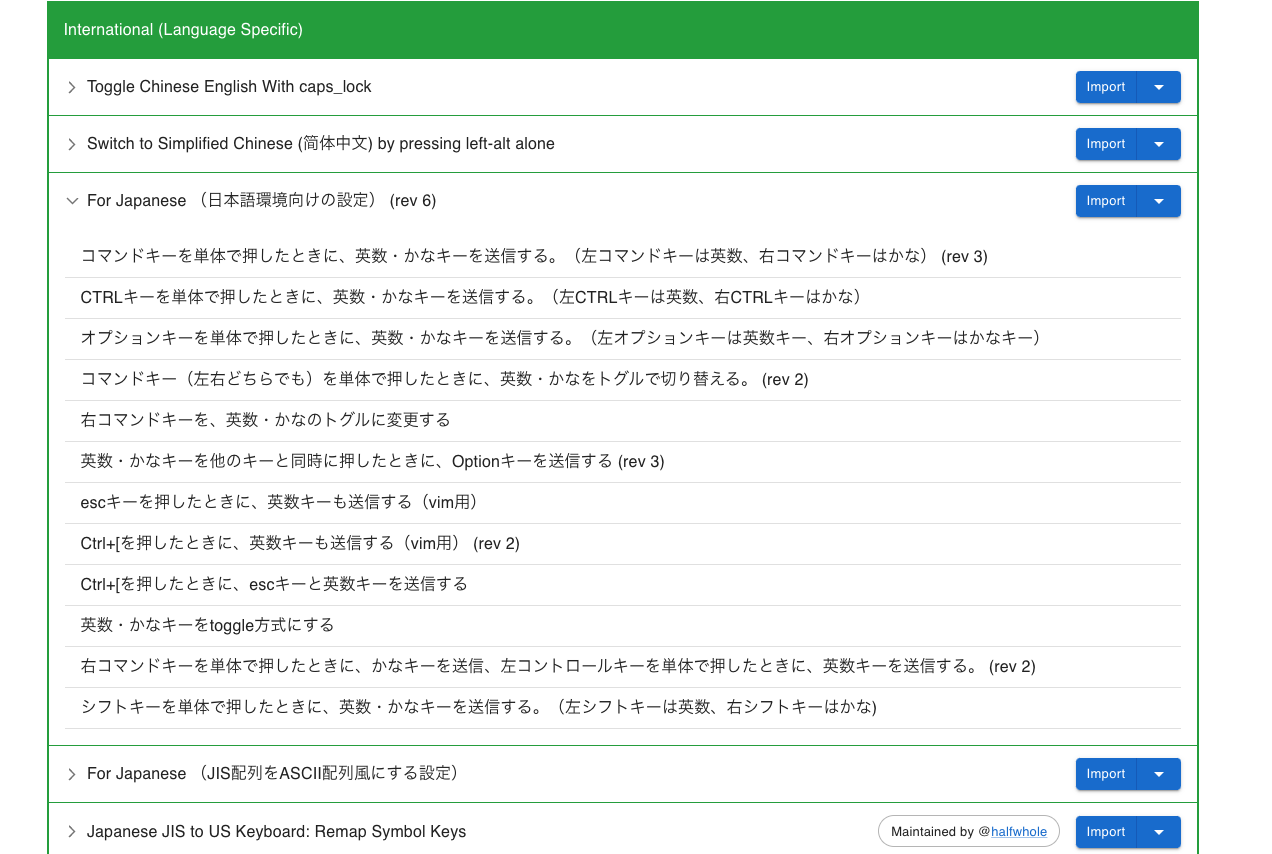Select Ctrl+[ 英数キーも送信する (rev 2) row
1272x854 pixels.
(623, 544)
